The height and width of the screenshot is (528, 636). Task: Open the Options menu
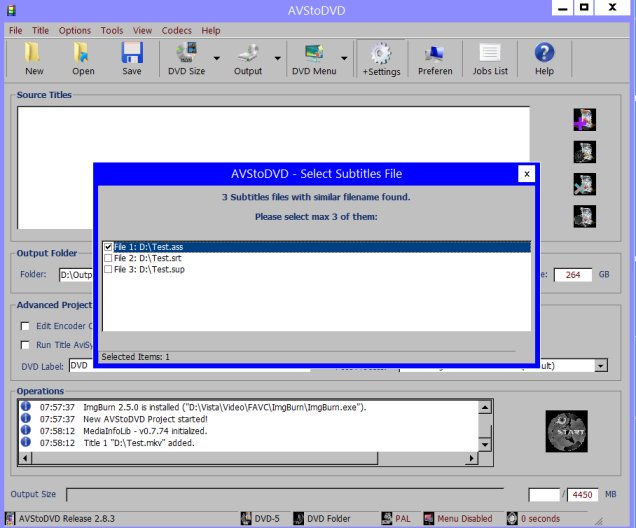click(75, 30)
